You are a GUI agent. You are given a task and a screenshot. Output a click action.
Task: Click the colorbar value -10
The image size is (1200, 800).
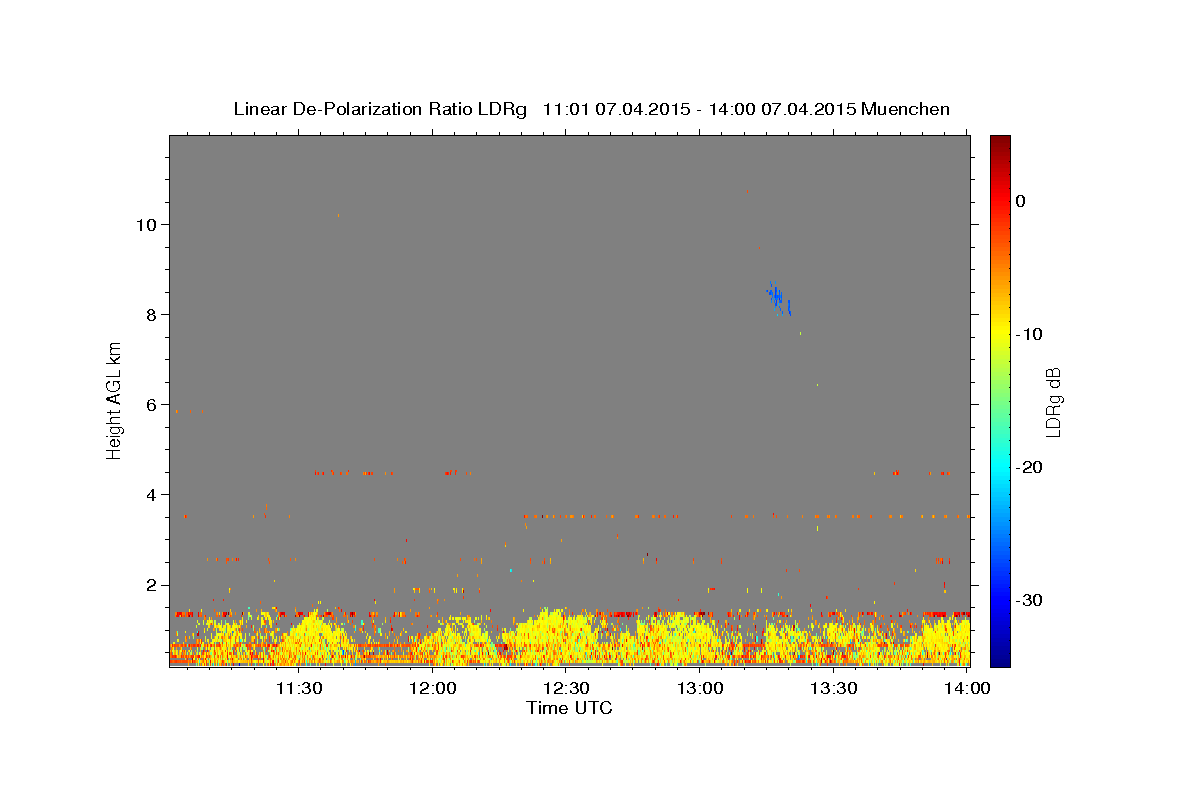(x=1028, y=334)
